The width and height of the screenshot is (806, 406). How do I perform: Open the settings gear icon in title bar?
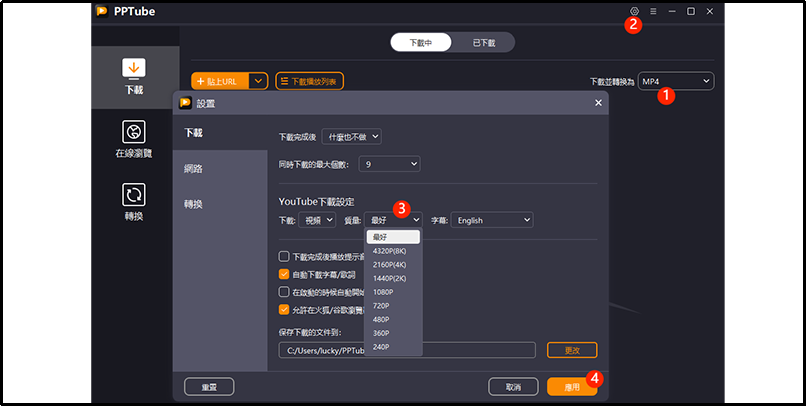(x=634, y=11)
